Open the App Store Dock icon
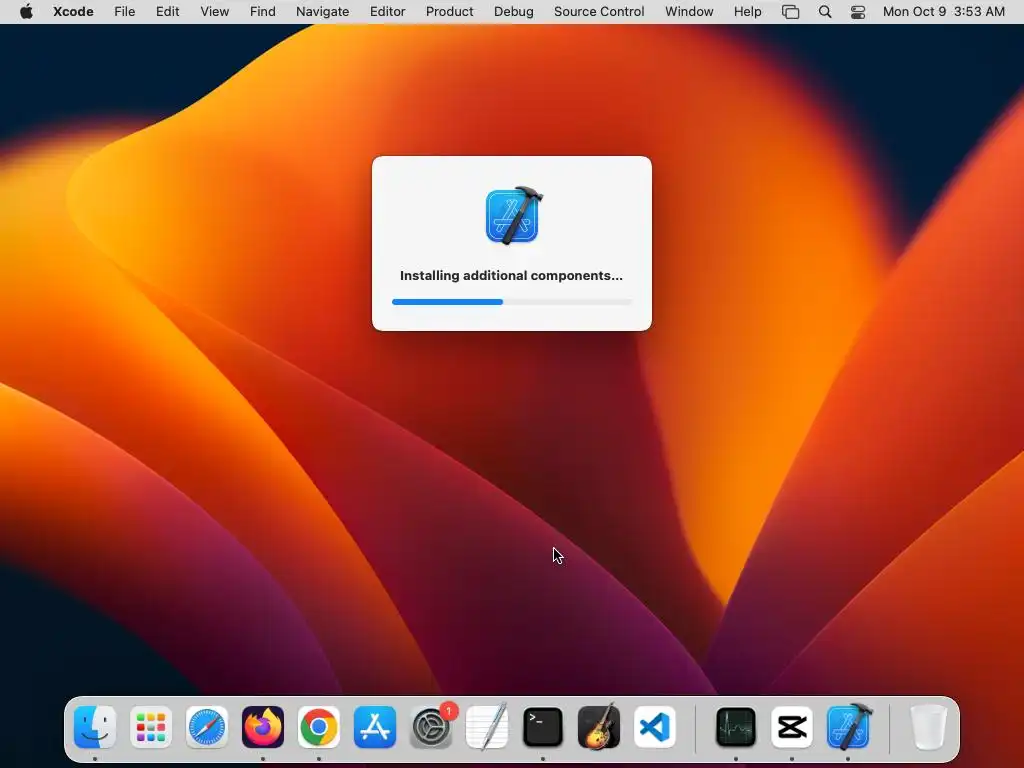Viewport: 1024px width, 768px height. 375,727
